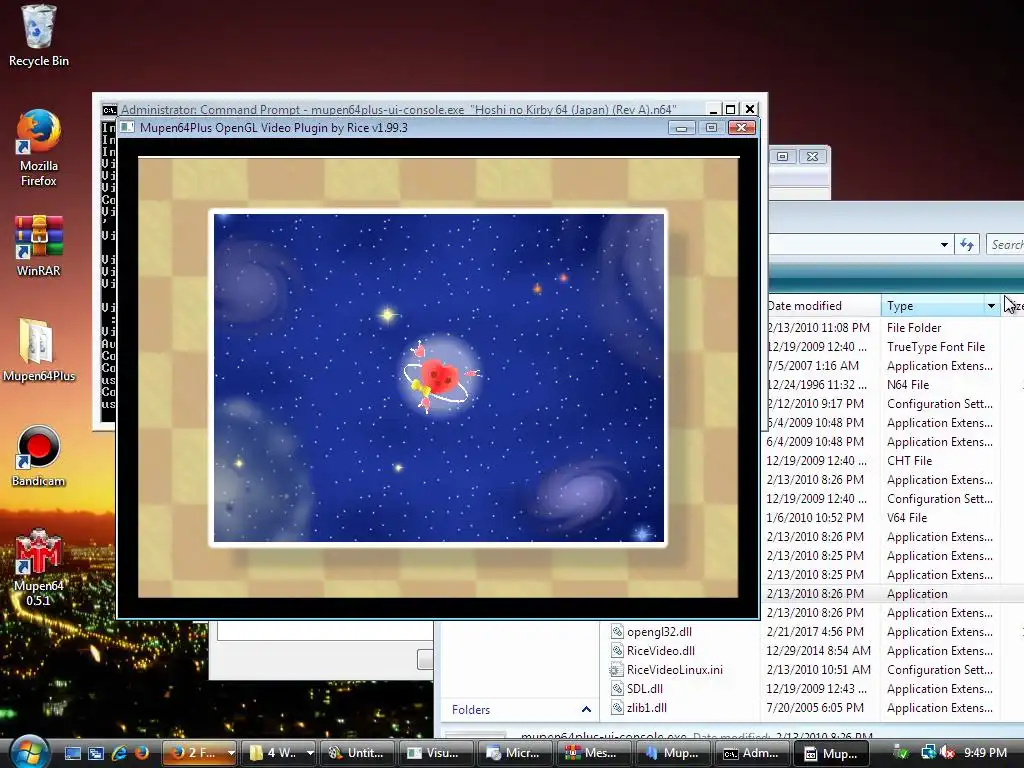Click the SDL.dll file icon
The image size is (1024, 768).
point(616,688)
